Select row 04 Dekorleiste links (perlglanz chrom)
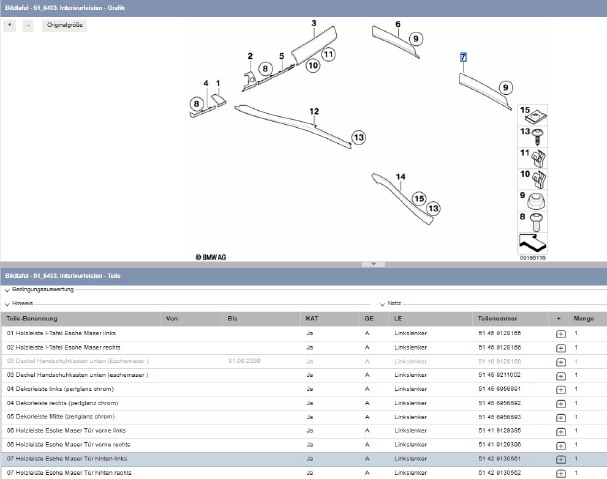The width and height of the screenshot is (607, 479). click(304, 389)
